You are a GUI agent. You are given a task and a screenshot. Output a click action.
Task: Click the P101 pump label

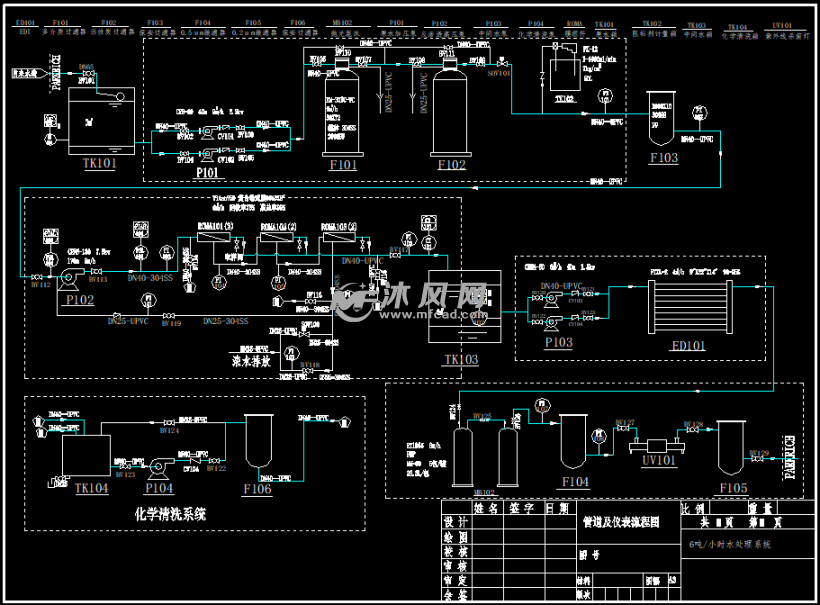click(x=207, y=172)
